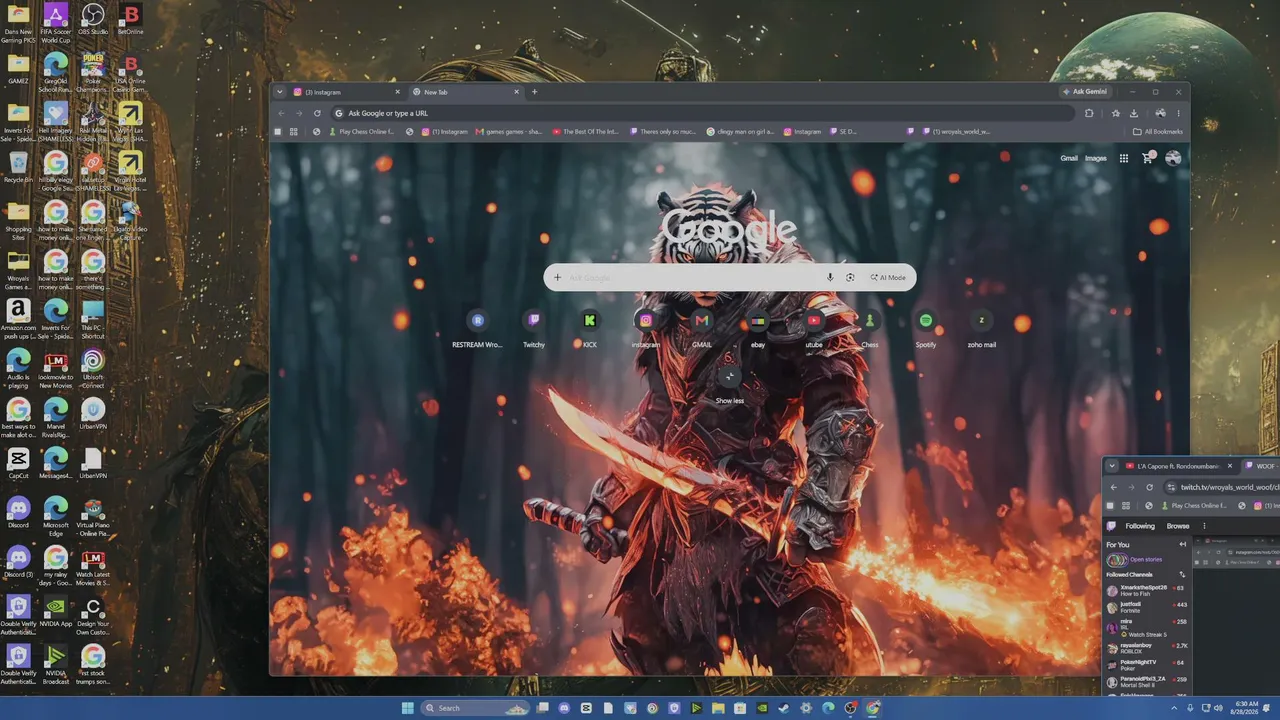This screenshot has height=720, width=1280.
Task: Select the CapCut desktop icon
Action: 18,463
